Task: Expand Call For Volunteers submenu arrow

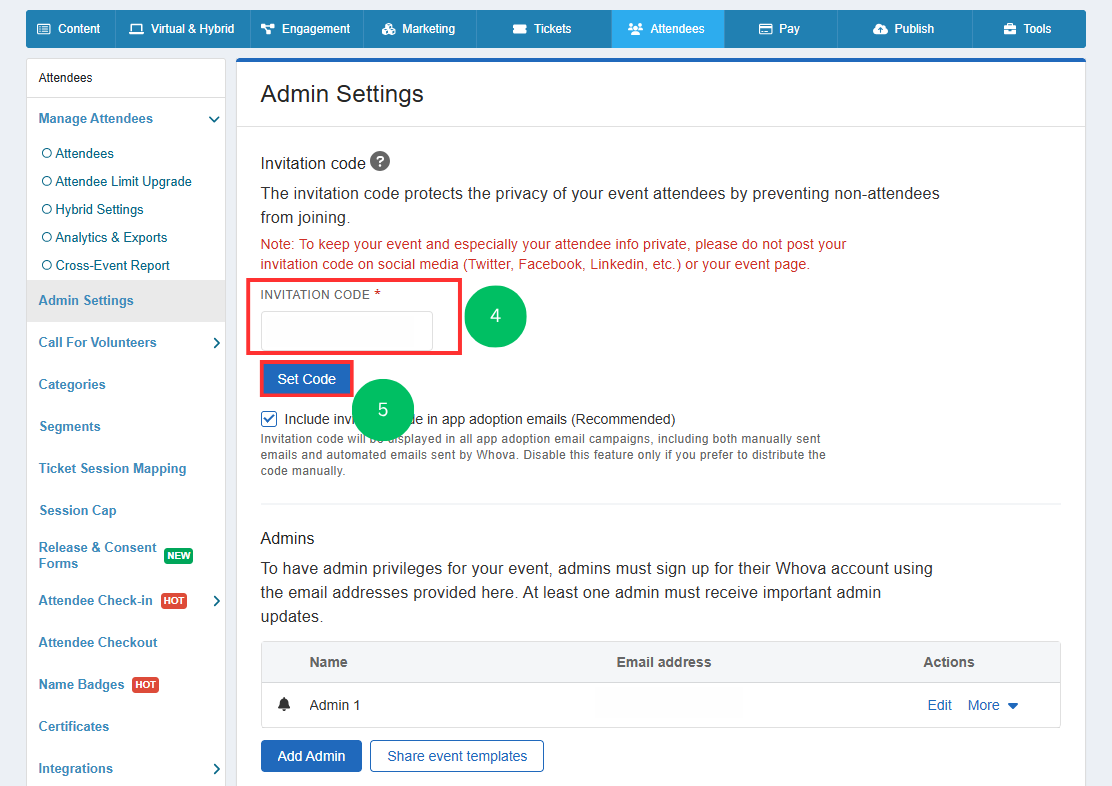Action: [x=216, y=343]
